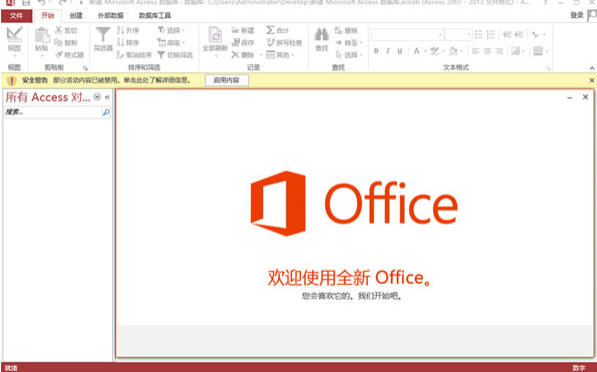Switch to the 外部数据 tab
This screenshot has width=597, height=372.
(110, 16)
